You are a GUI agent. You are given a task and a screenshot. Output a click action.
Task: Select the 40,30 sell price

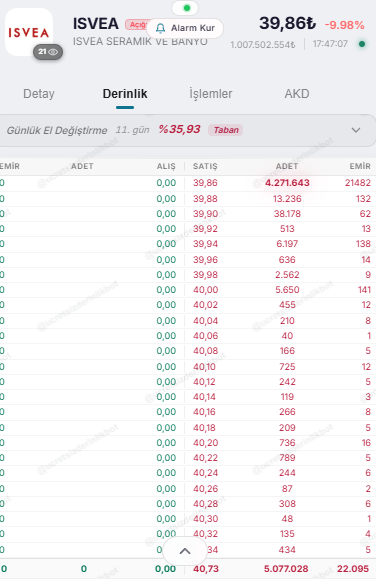coord(206,519)
